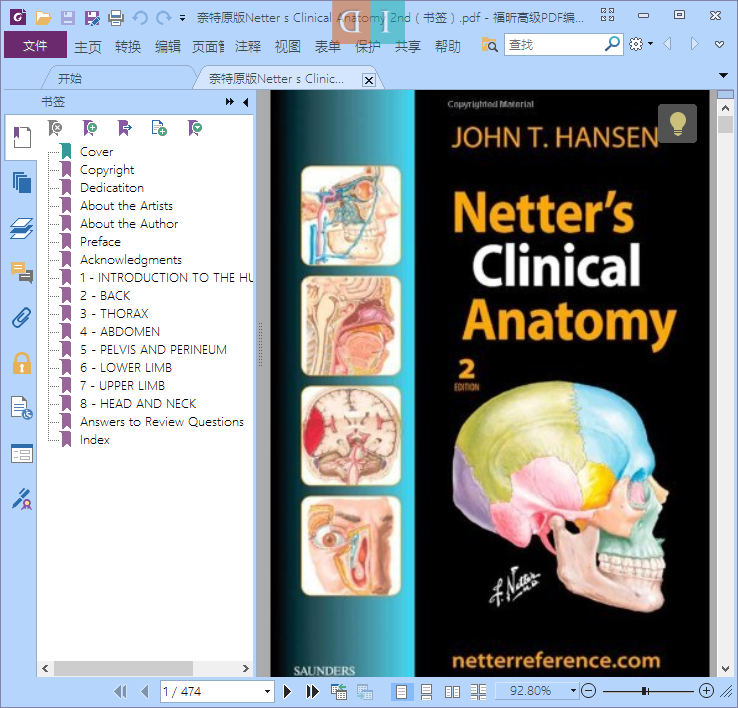Open the page thumbnails sidebar icon
Screen dimensions: 738x708
click(22, 183)
